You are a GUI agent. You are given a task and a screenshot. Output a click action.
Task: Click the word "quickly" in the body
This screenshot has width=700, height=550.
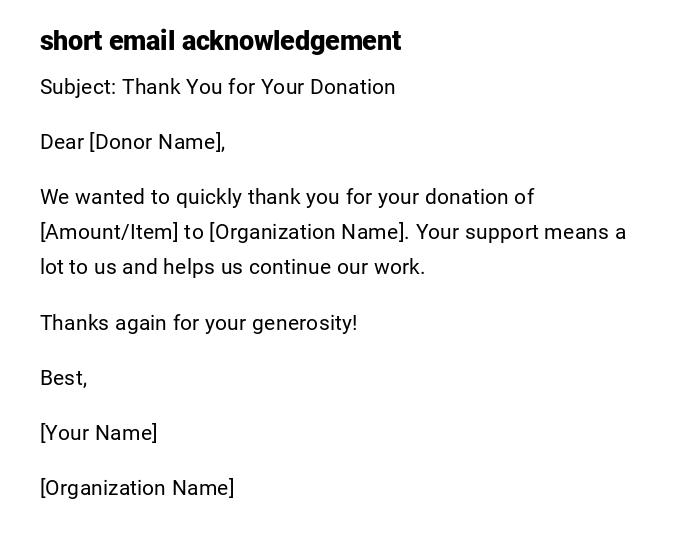[209, 197]
